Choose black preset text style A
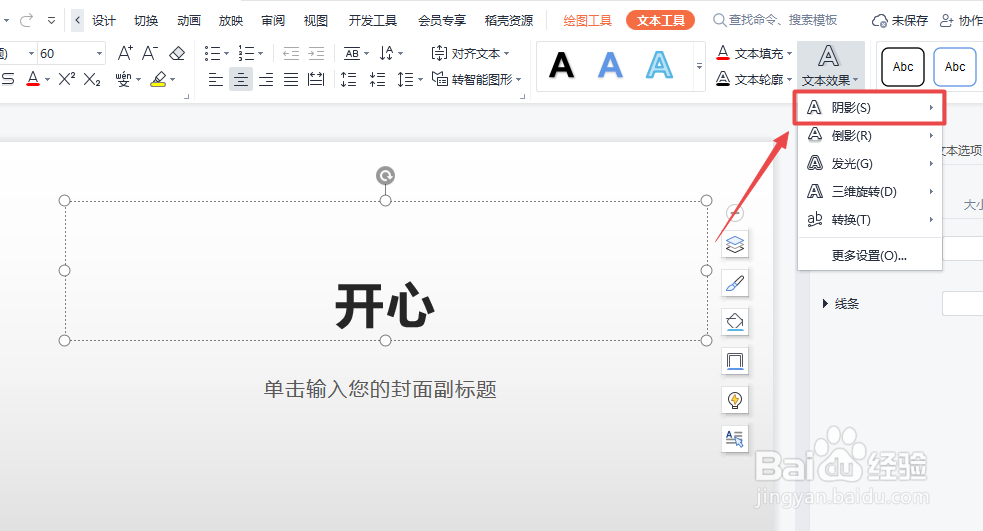This screenshot has width=983, height=531. pos(561,65)
